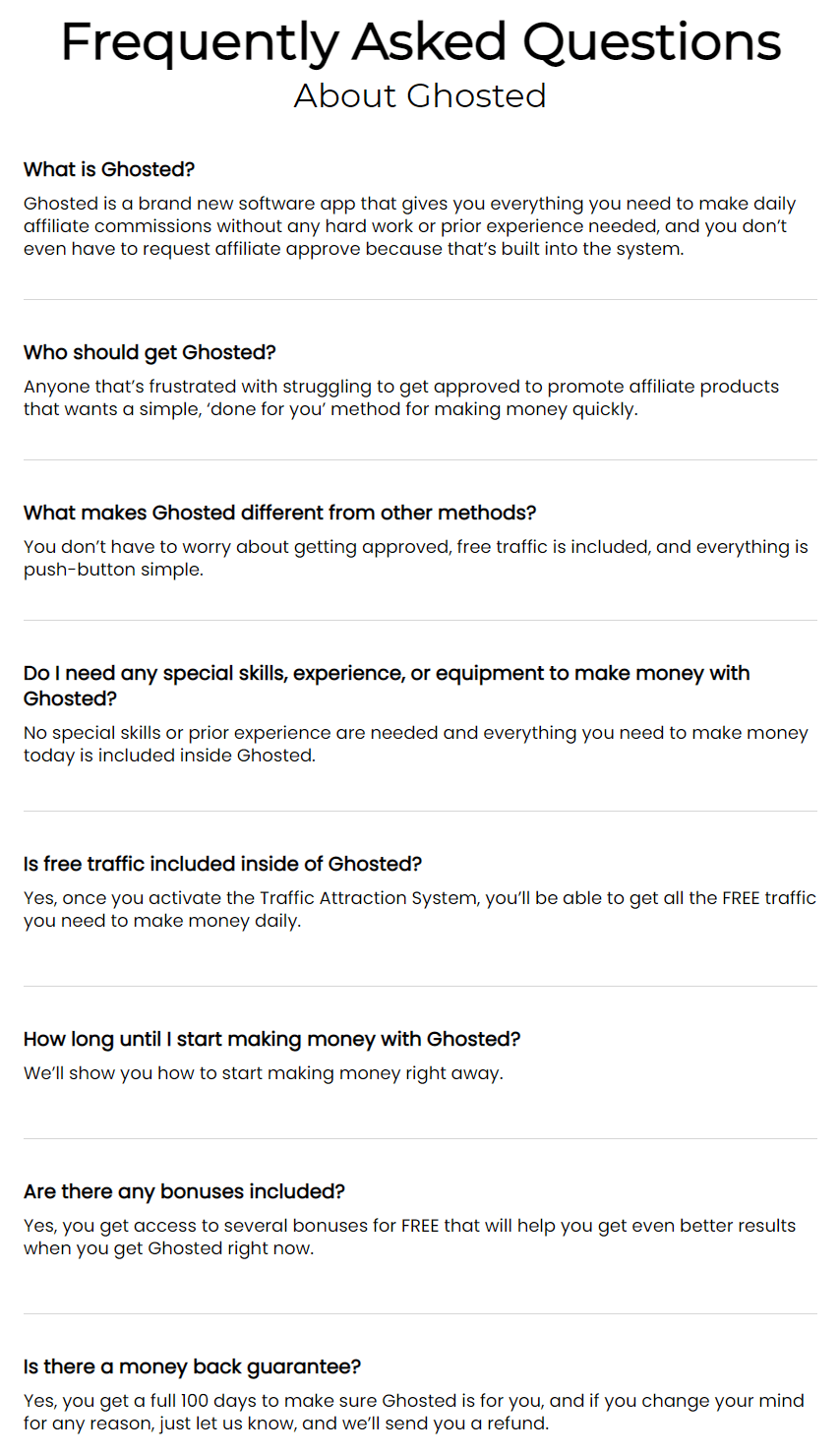Click the divider above the bonuses question
This screenshot has width=840, height=1454.
pos(420,1138)
